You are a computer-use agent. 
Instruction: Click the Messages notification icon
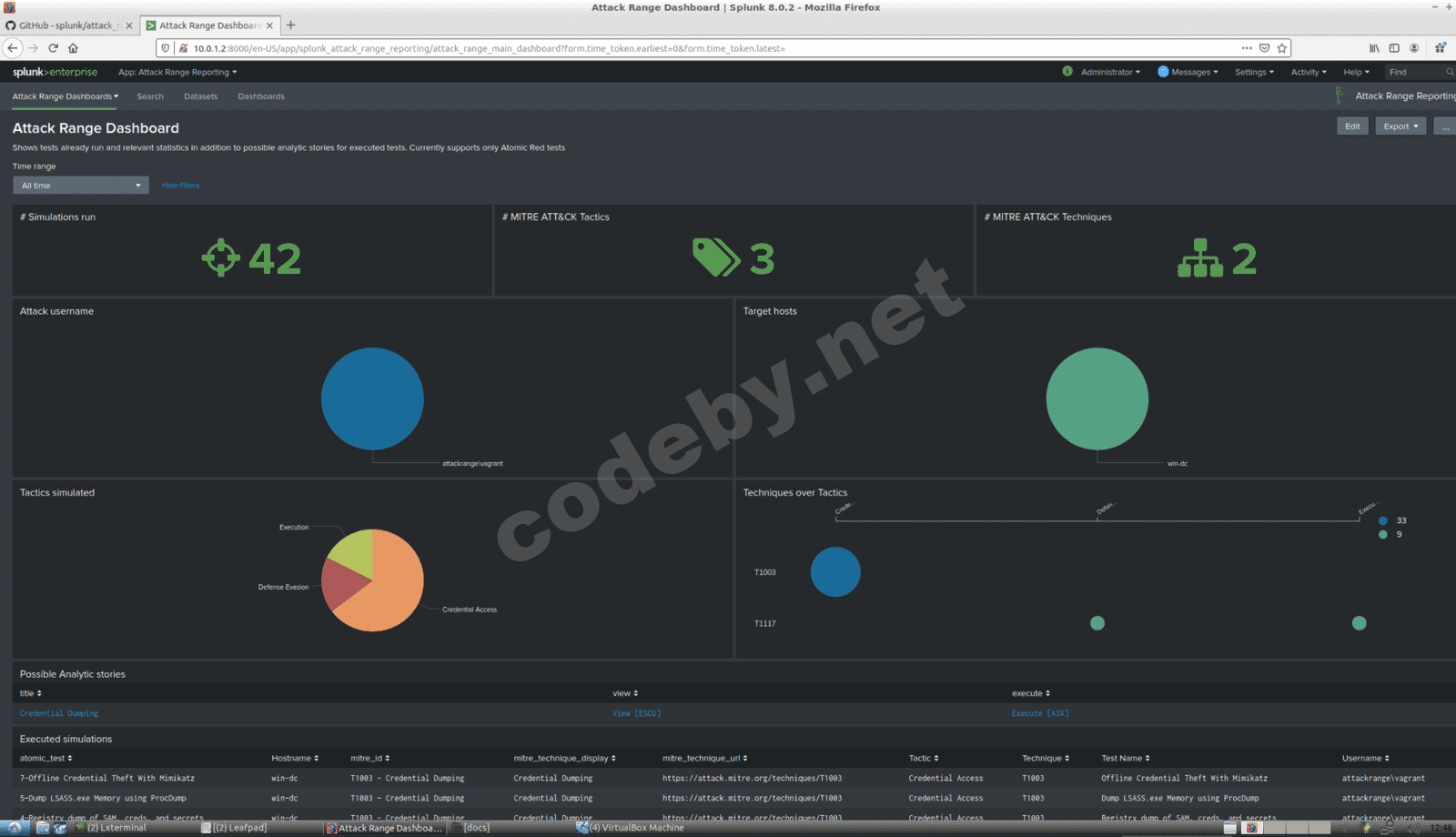(x=1163, y=72)
